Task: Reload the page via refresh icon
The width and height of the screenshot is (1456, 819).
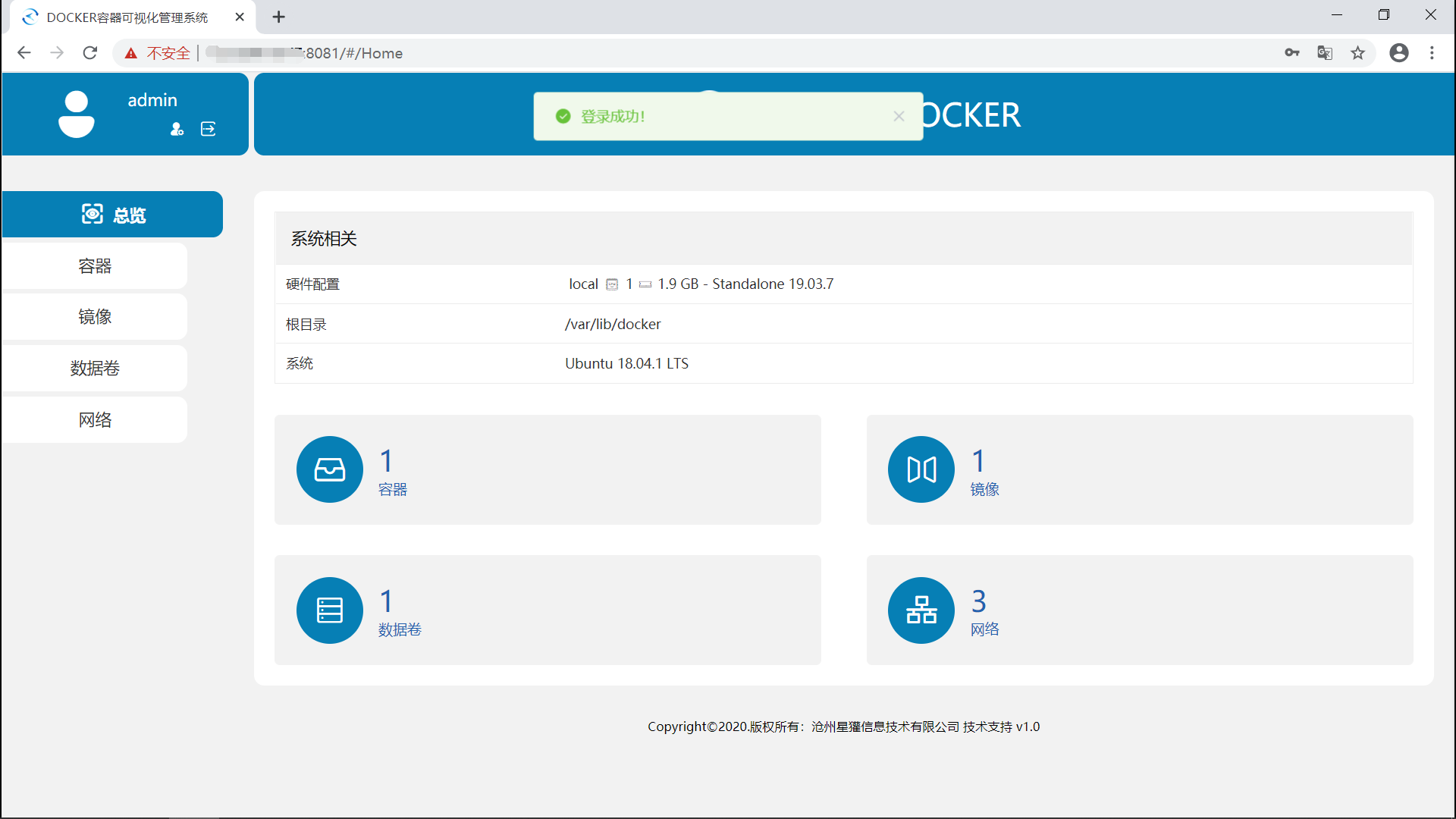Action: [89, 52]
